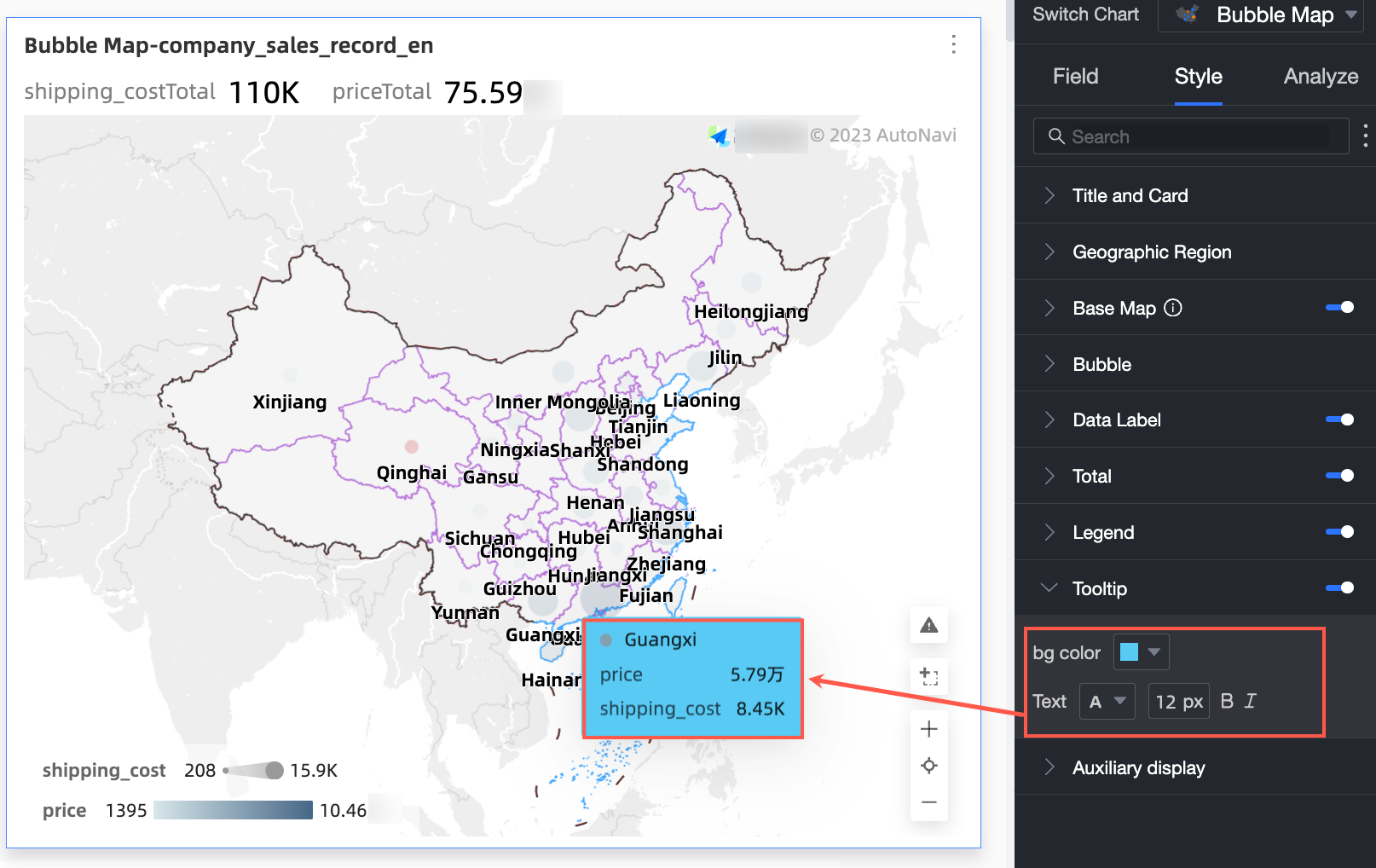Click the search magnifier icon in Style panel

coord(1057,136)
